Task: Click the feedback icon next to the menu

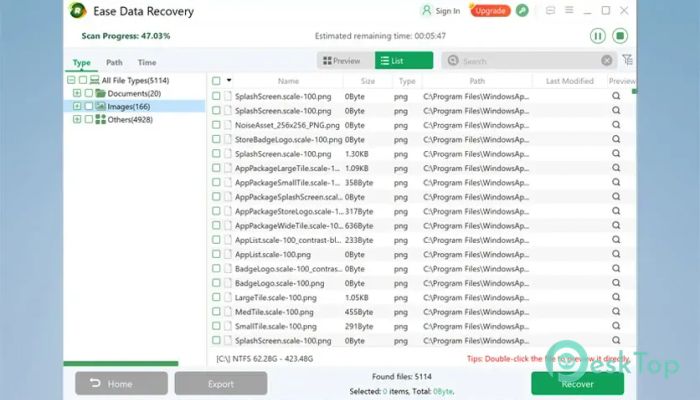Action: coord(550,10)
